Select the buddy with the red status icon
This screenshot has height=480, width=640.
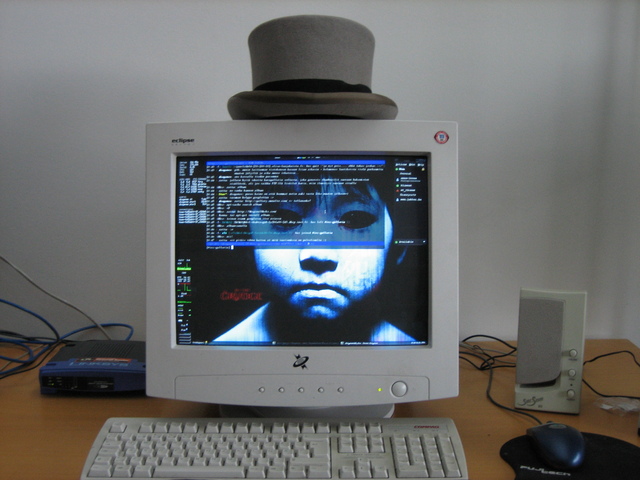point(406,191)
